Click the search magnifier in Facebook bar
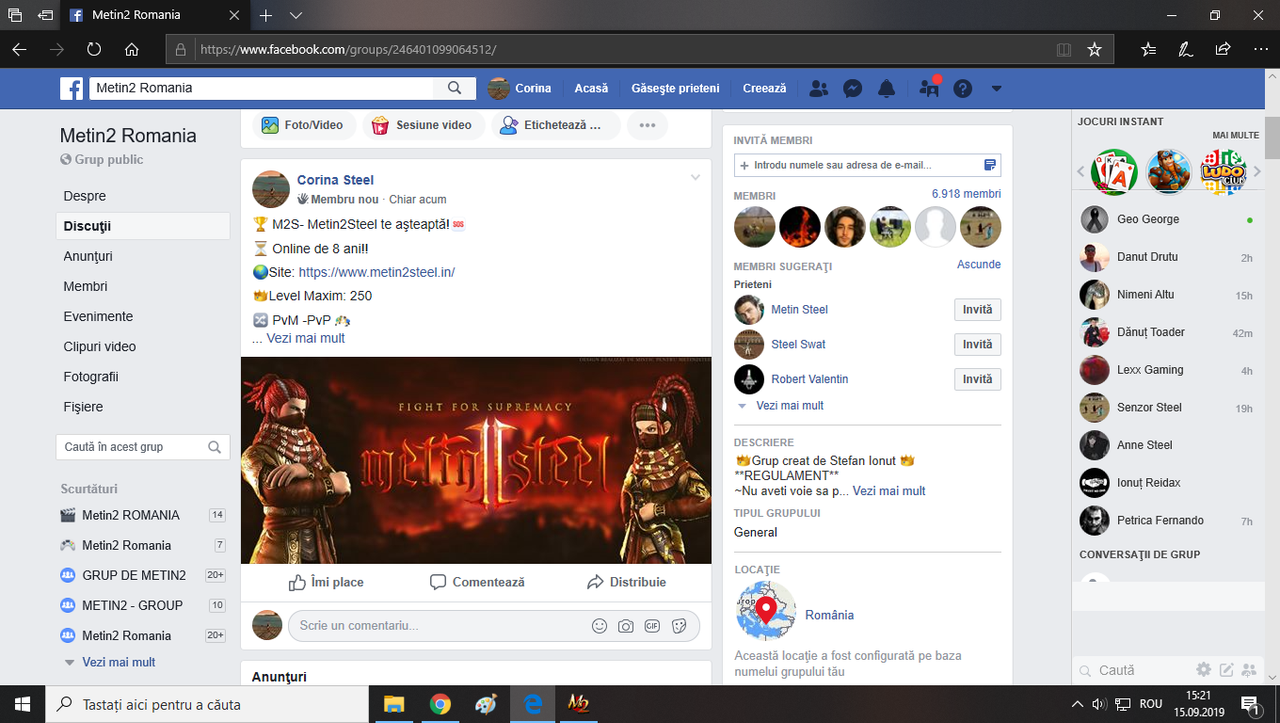 454,88
